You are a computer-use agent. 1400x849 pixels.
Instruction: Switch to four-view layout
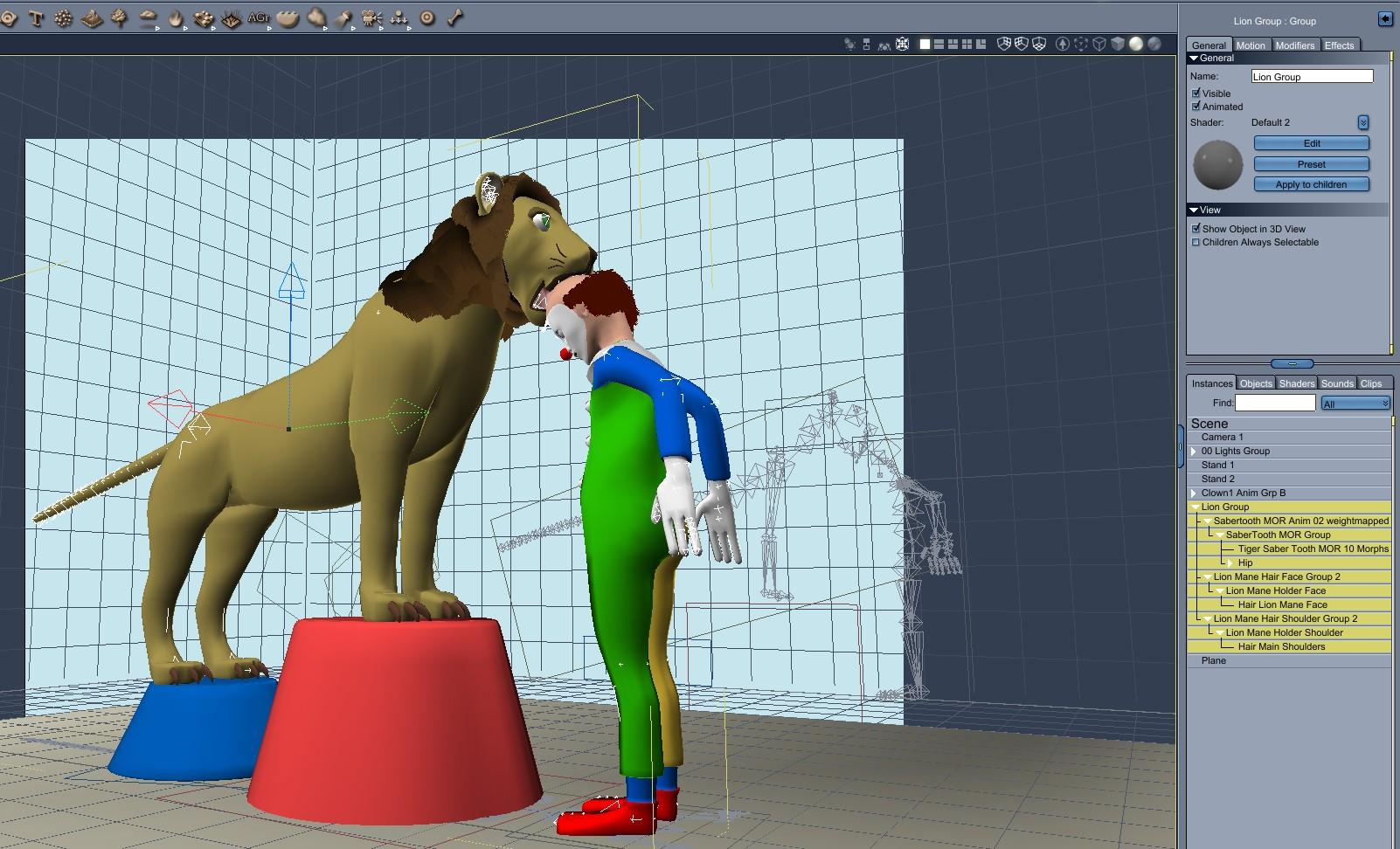tap(967, 44)
